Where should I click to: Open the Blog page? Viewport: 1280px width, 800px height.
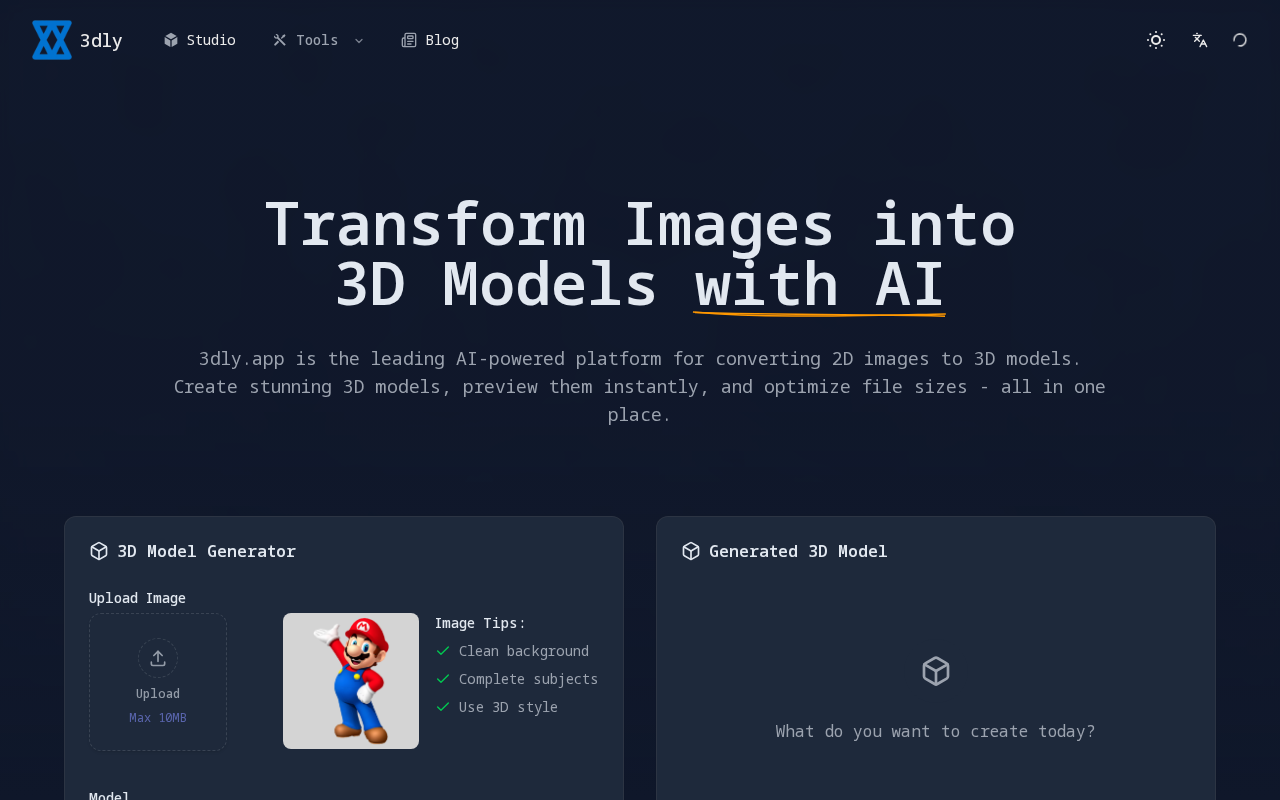[x=430, y=40]
